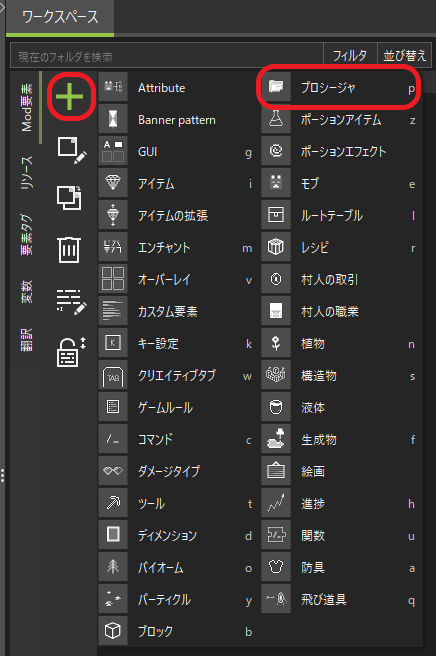The height and width of the screenshot is (656, 436).
Task: Click the ワークスペース tab
Action: (x=60, y=17)
